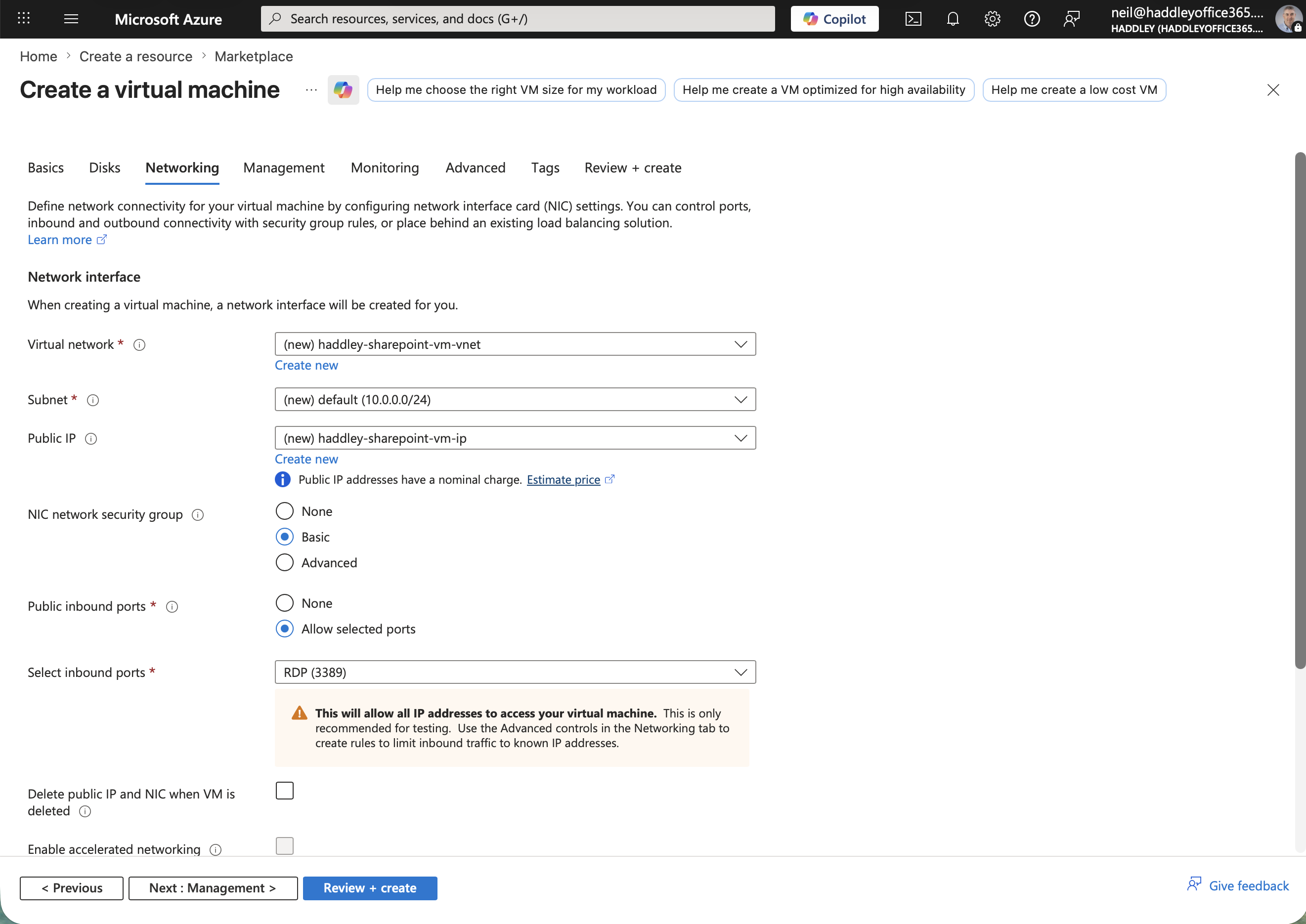Screen dimensions: 1306x924
Task: Click the vertical scrollbar of the form
Action: tap(1300, 411)
